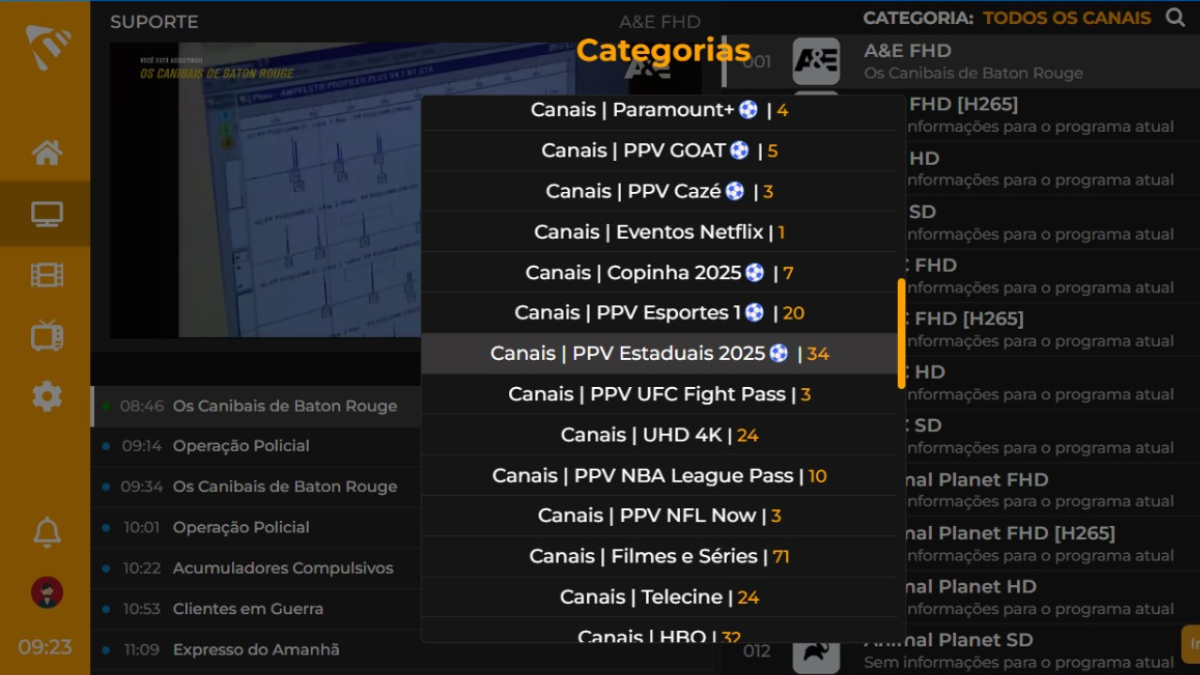Select Canais | PPV Estaduais 2025 category
The width and height of the screenshot is (1200, 675).
pyautogui.click(x=660, y=354)
